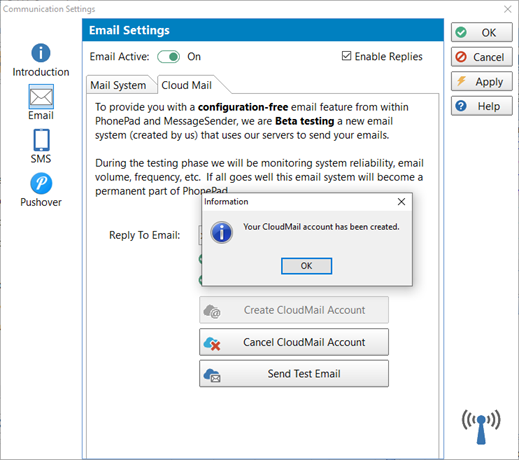Image resolution: width=519 pixels, height=460 pixels.
Task: Click the 'Email Active:' label
Action: [x=119, y=57]
